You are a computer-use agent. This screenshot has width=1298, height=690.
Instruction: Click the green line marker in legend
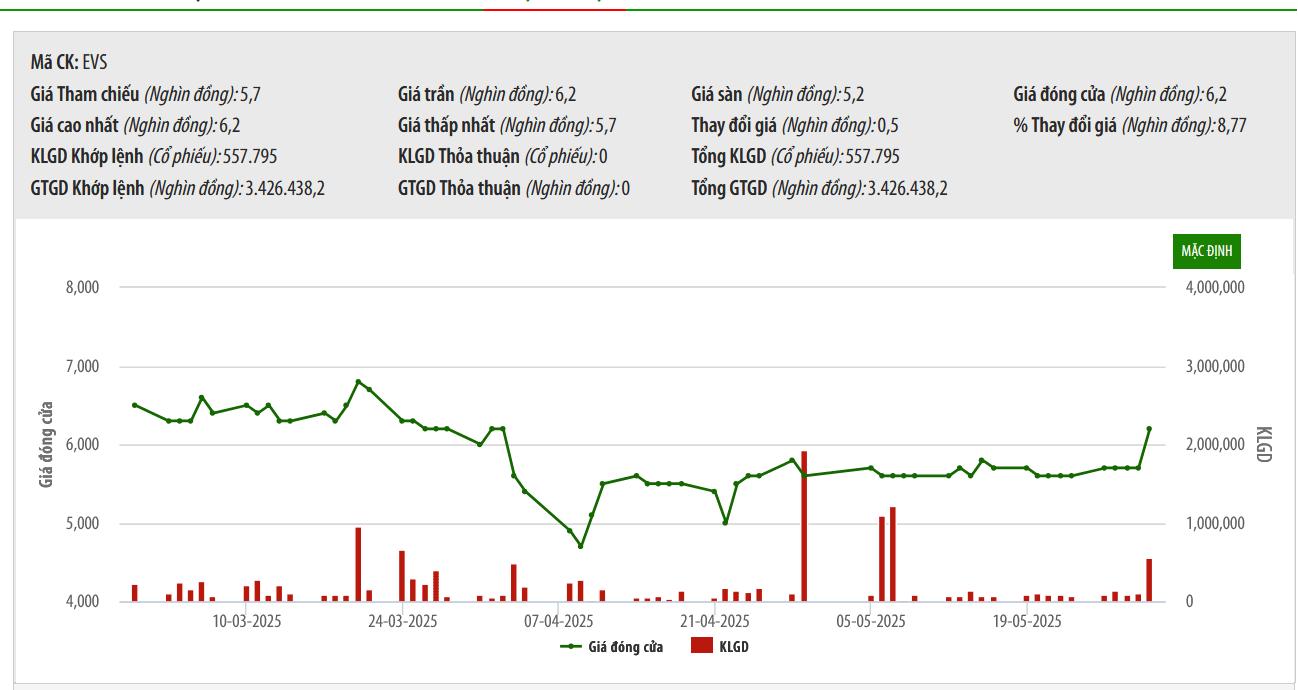tap(571, 647)
